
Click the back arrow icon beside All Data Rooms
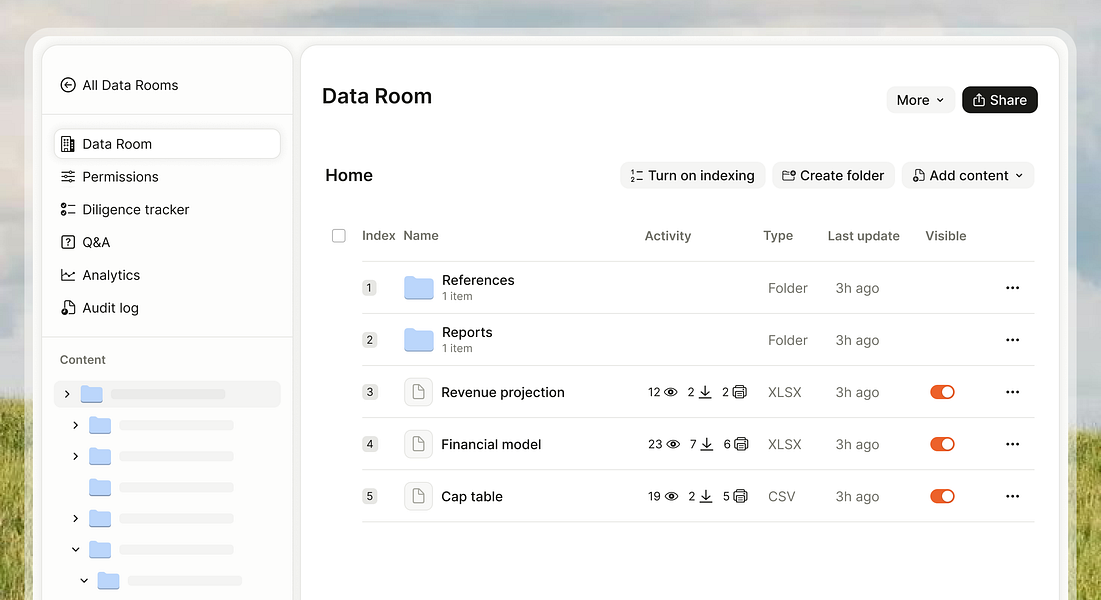pos(68,85)
